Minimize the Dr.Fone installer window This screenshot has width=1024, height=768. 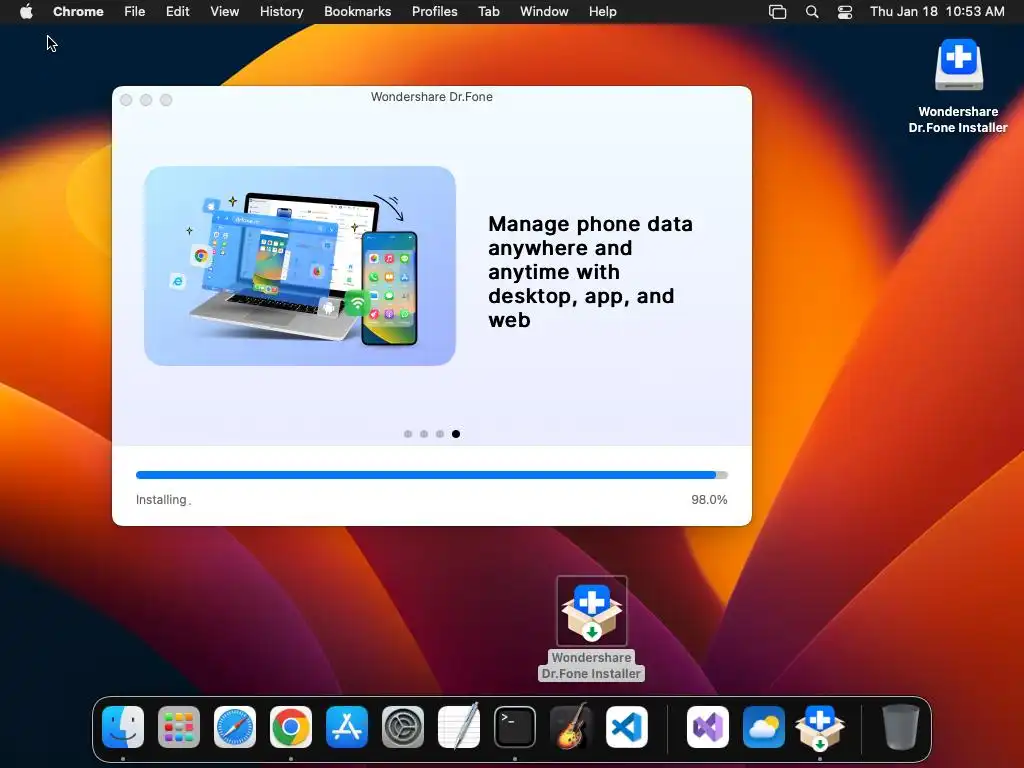point(146,100)
